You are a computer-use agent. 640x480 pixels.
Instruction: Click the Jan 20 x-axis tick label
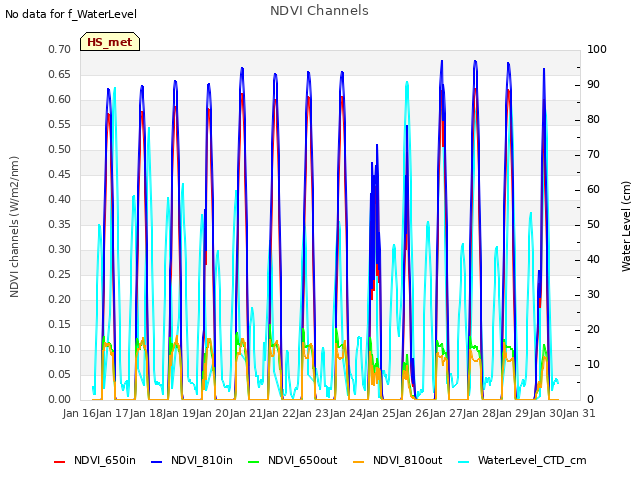(x=212, y=413)
